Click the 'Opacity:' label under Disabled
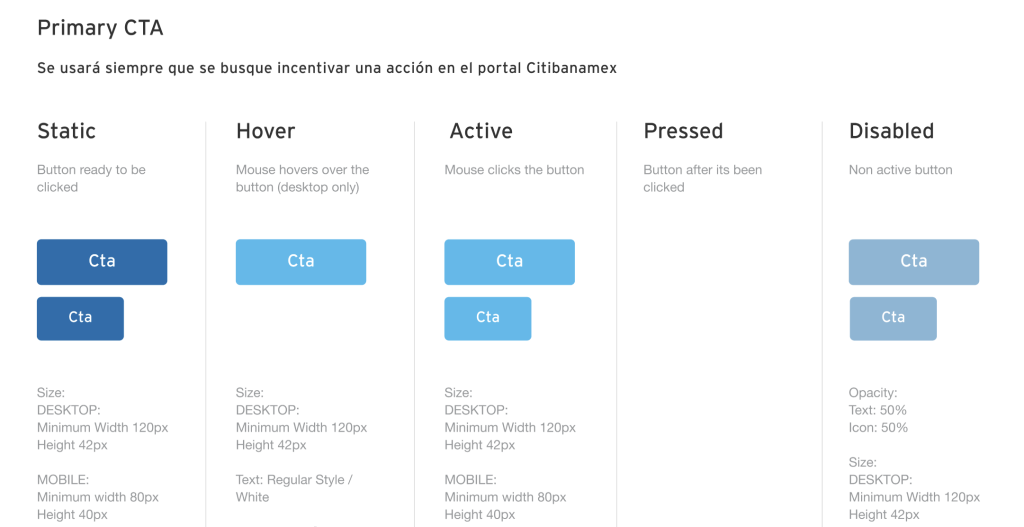Viewport: 1024px width, 527px height. click(873, 393)
